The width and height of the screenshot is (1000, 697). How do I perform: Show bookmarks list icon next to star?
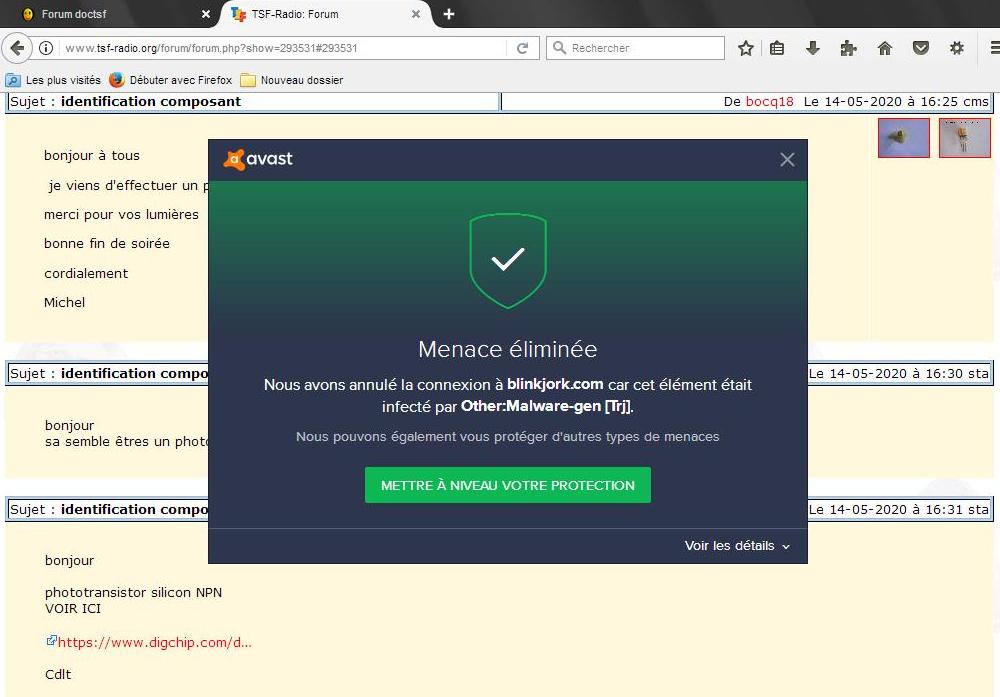click(777, 48)
